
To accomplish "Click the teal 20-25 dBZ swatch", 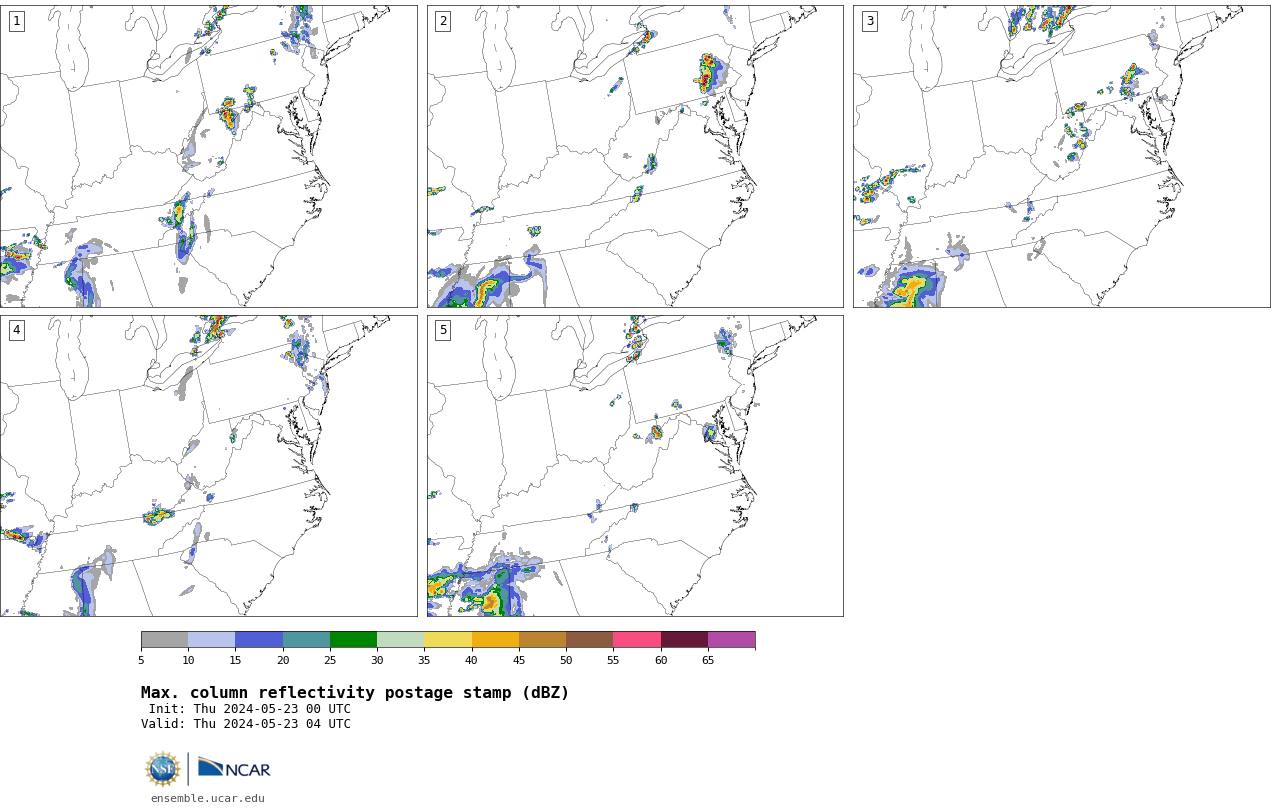I will 306,640.
